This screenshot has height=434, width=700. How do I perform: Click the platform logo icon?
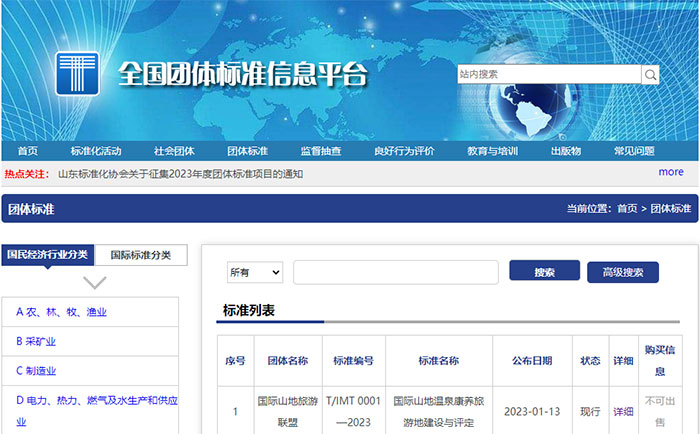pyautogui.click(x=77, y=74)
